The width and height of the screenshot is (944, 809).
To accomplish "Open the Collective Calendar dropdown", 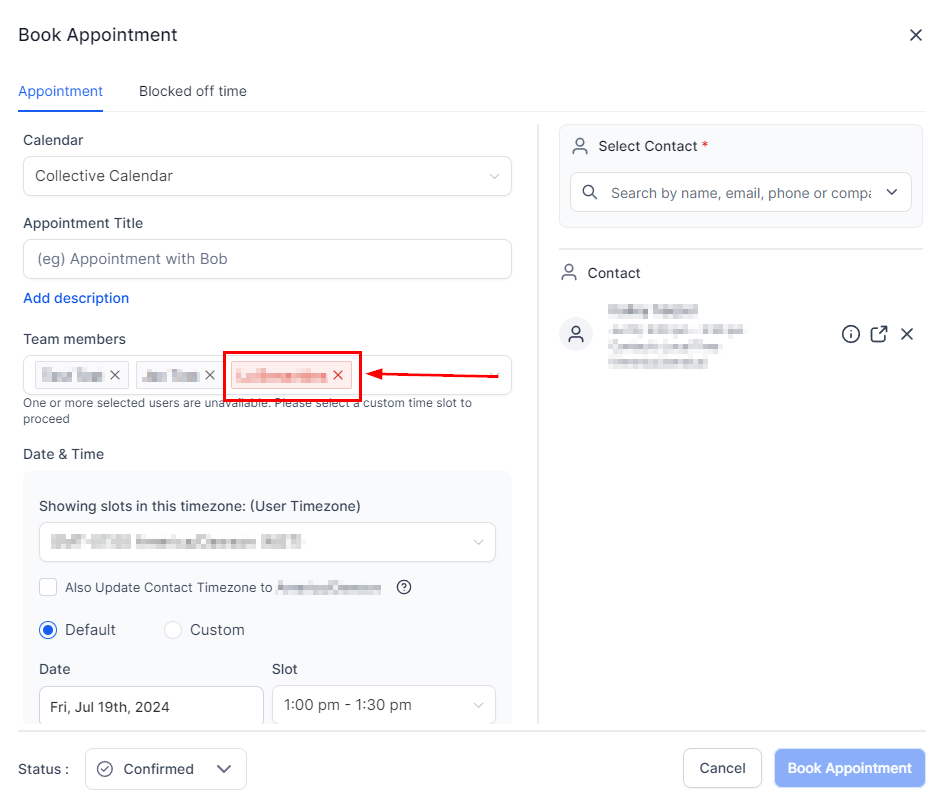I will tap(267, 176).
